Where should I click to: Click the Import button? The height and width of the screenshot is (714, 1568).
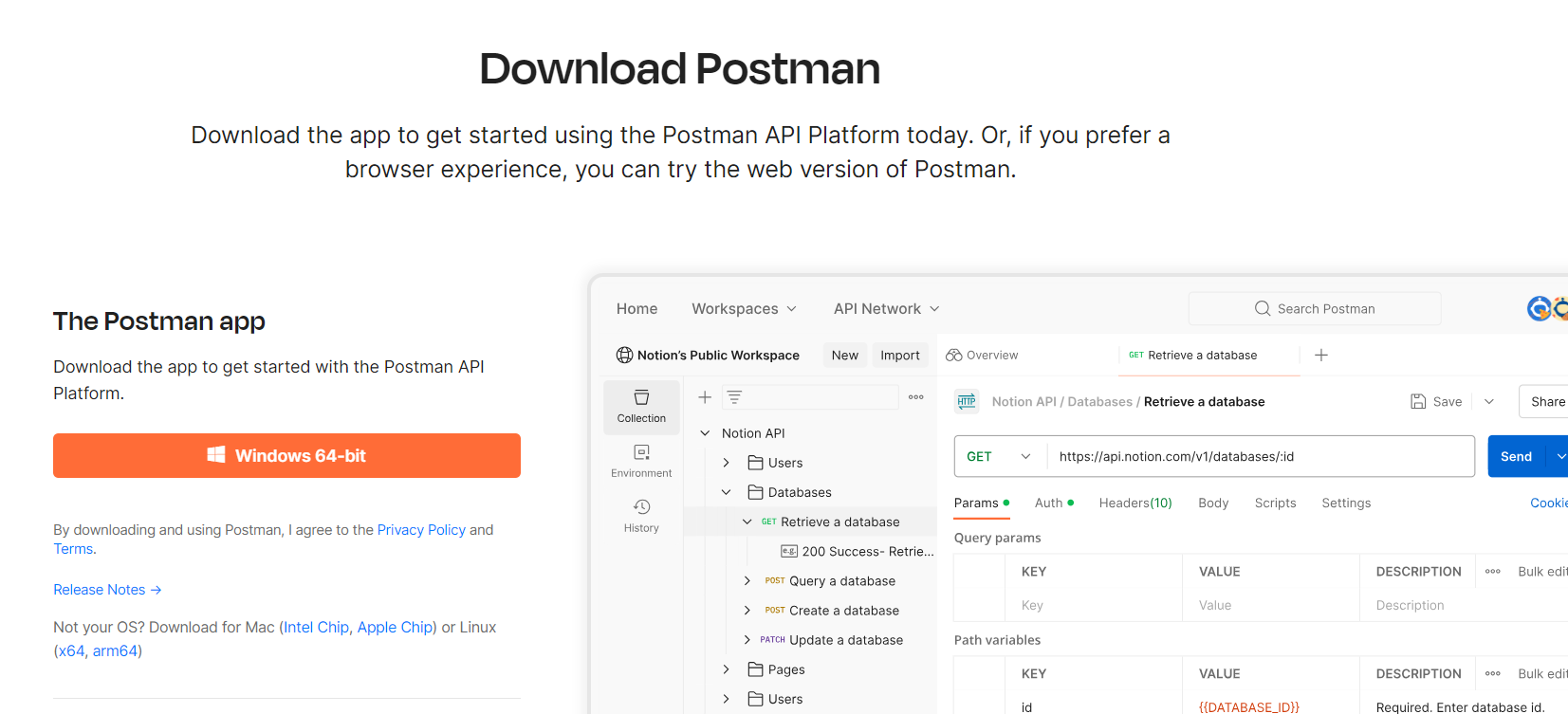pyautogui.click(x=900, y=356)
